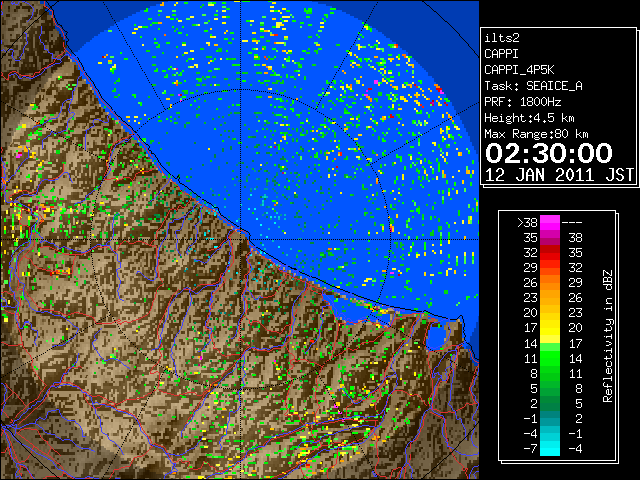Click the 'Task: SEAICE_A' line
640x480 pixels.
click(533, 86)
